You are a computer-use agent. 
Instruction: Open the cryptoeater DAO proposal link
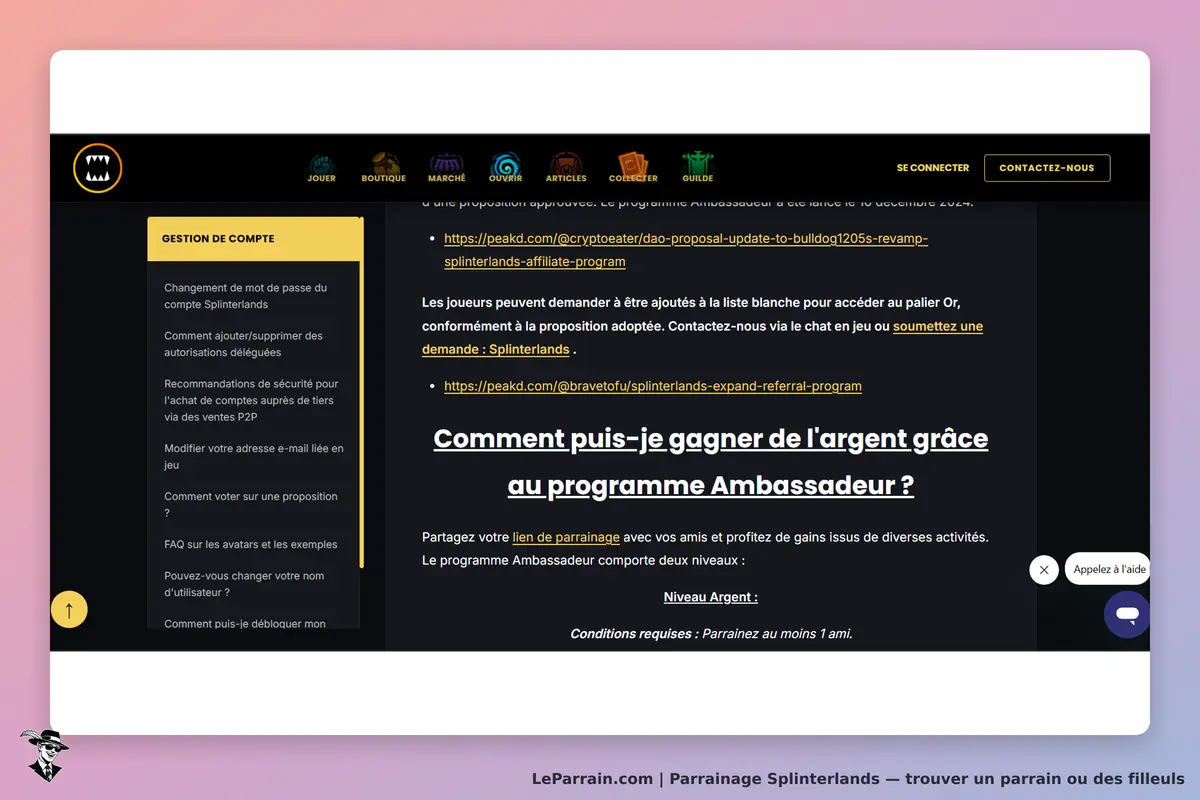(x=686, y=250)
